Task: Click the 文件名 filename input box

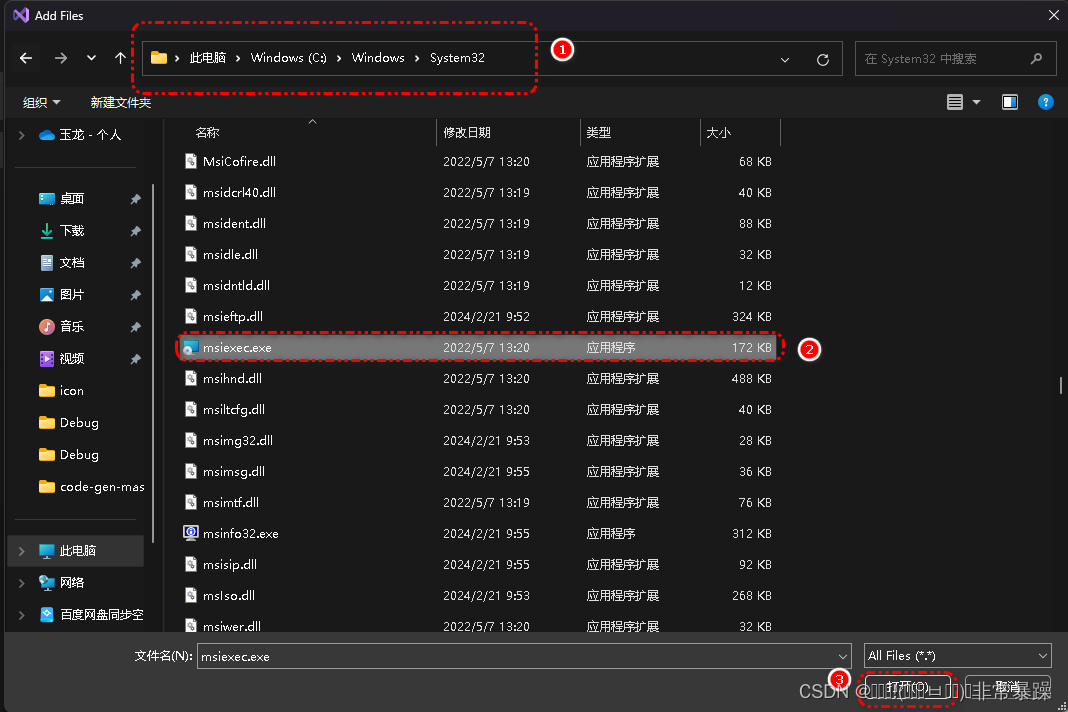Action: [x=516, y=656]
